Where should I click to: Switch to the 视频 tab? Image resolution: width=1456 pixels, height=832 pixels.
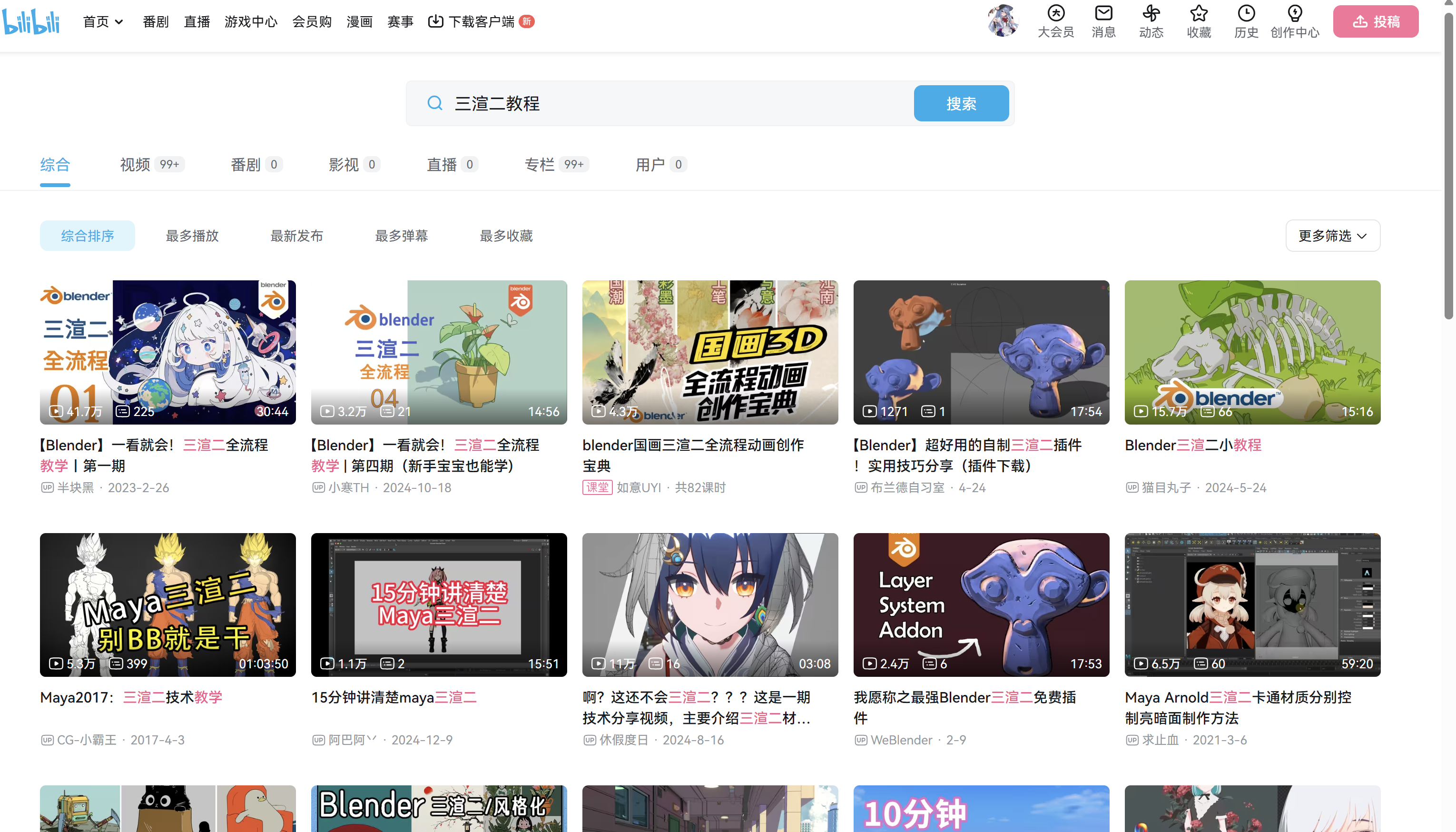point(135,165)
